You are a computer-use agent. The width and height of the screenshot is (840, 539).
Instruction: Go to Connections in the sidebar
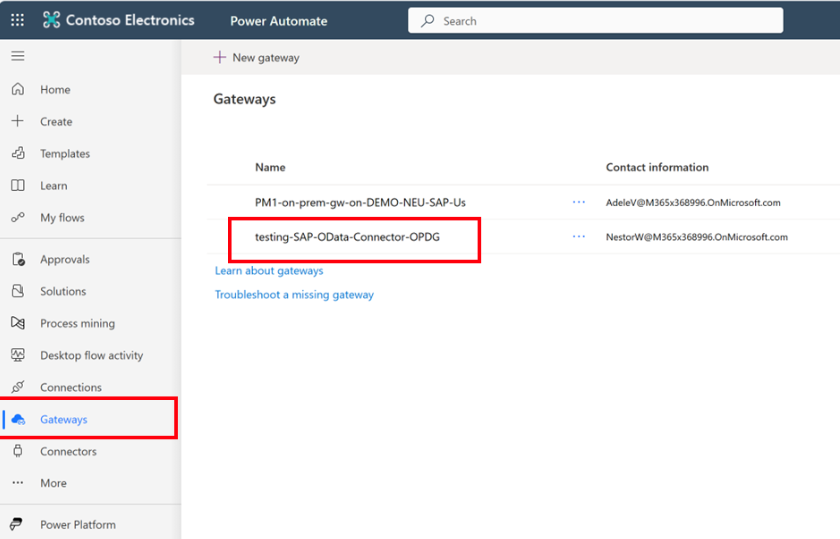coord(70,388)
